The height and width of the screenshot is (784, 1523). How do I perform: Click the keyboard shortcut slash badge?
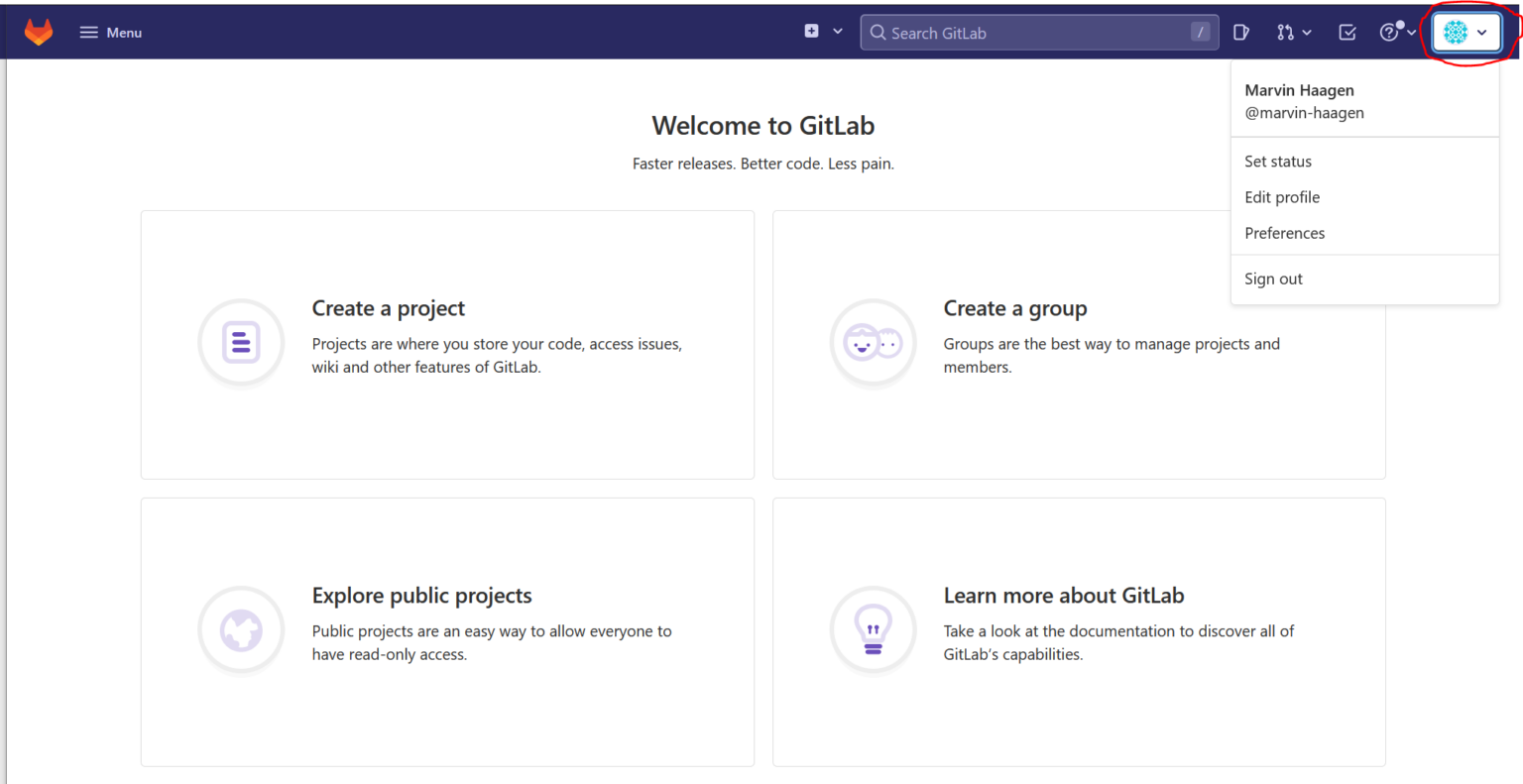[x=1200, y=32]
